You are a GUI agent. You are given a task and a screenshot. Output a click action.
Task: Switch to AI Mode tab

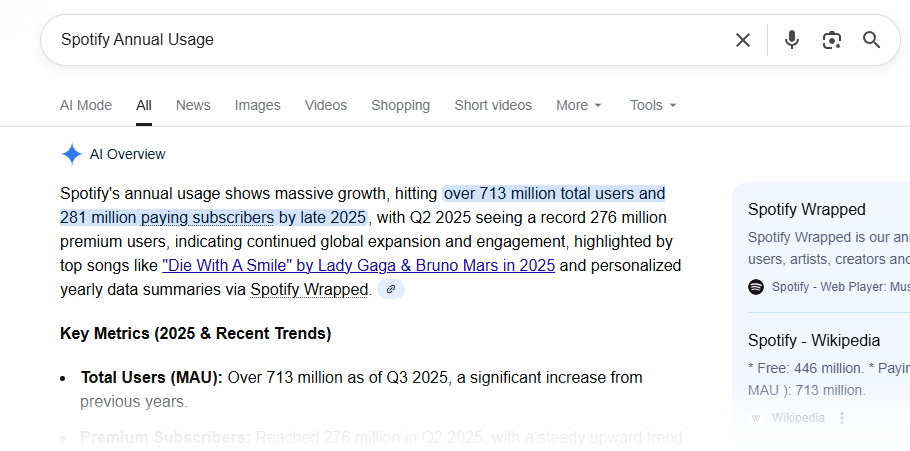click(x=86, y=105)
